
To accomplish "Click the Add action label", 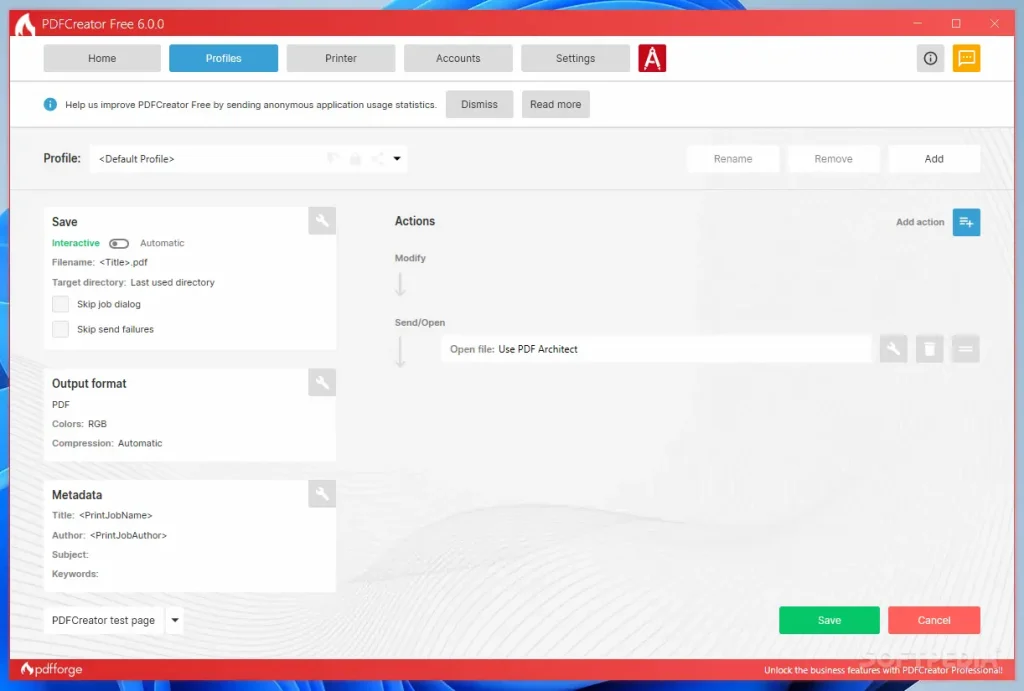I will (920, 222).
